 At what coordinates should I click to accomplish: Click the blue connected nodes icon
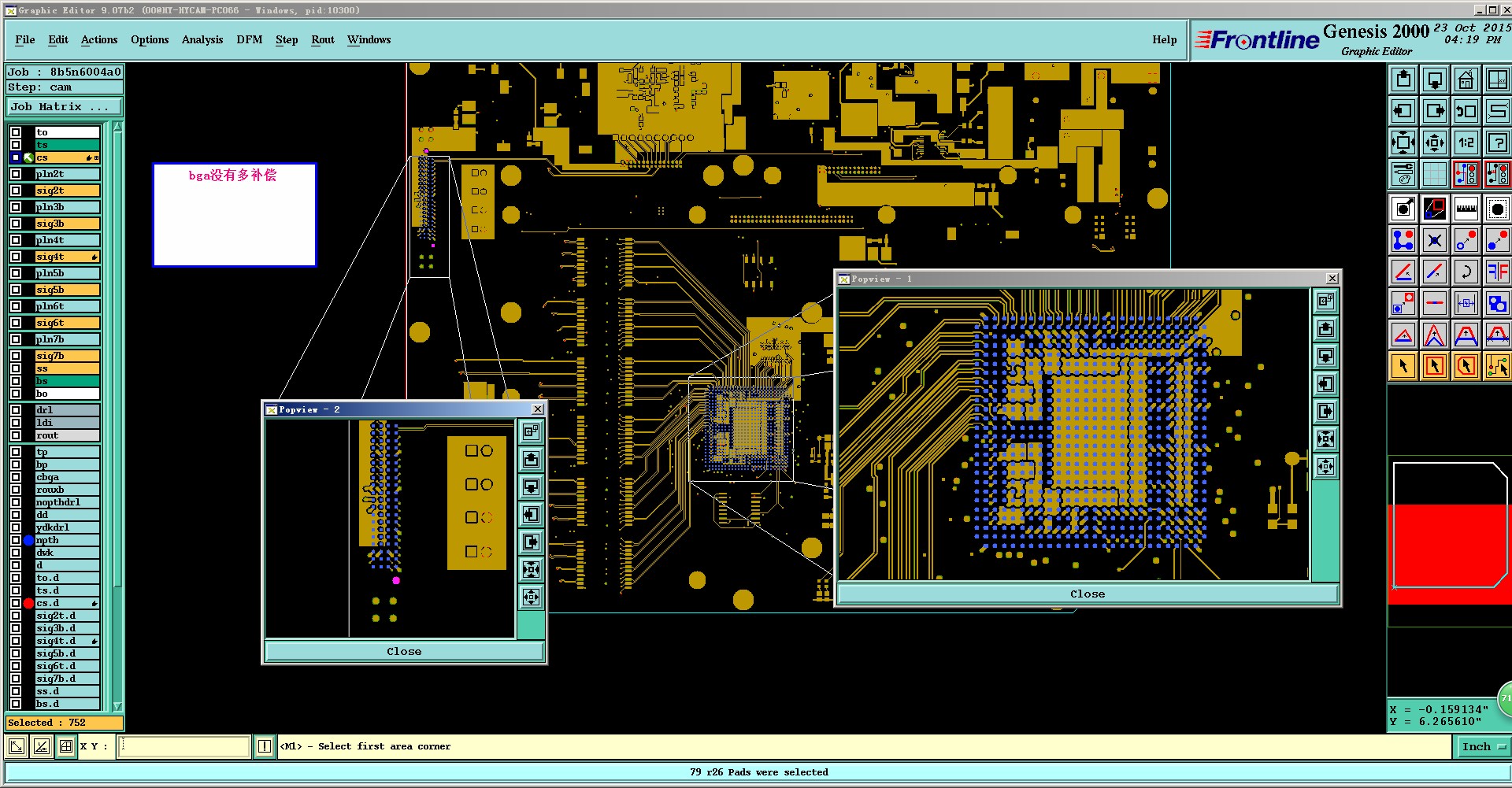(x=1403, y=240)
